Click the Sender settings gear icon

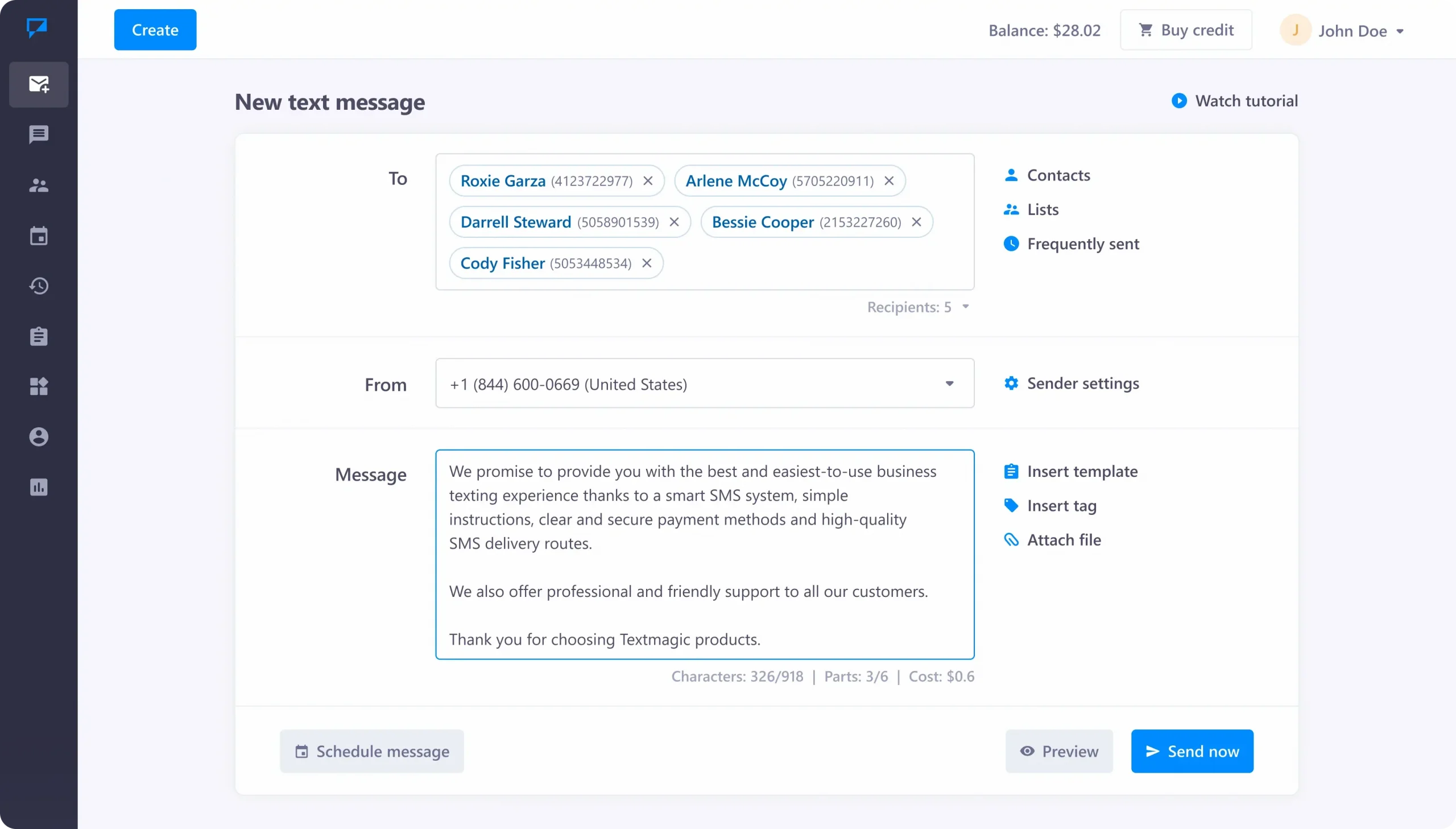1011,383
